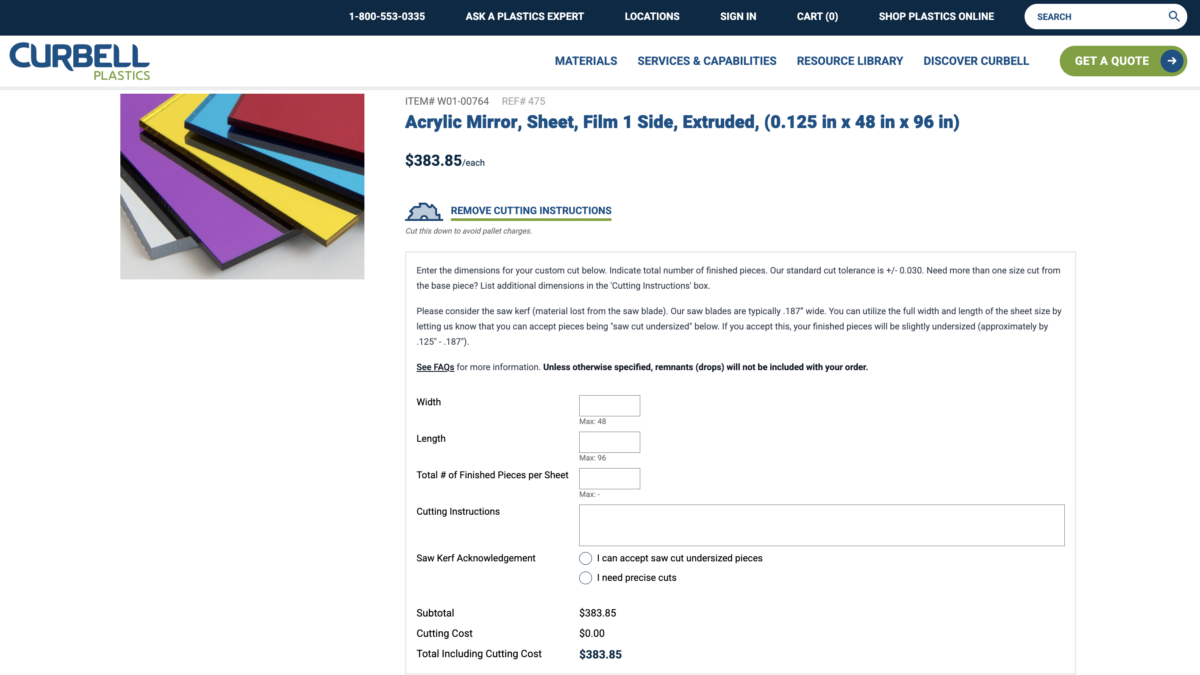The width and height of the screenshot is (1200, 675).
Task: Click the Total Including Cutting Cost amount
Action: 600,655
